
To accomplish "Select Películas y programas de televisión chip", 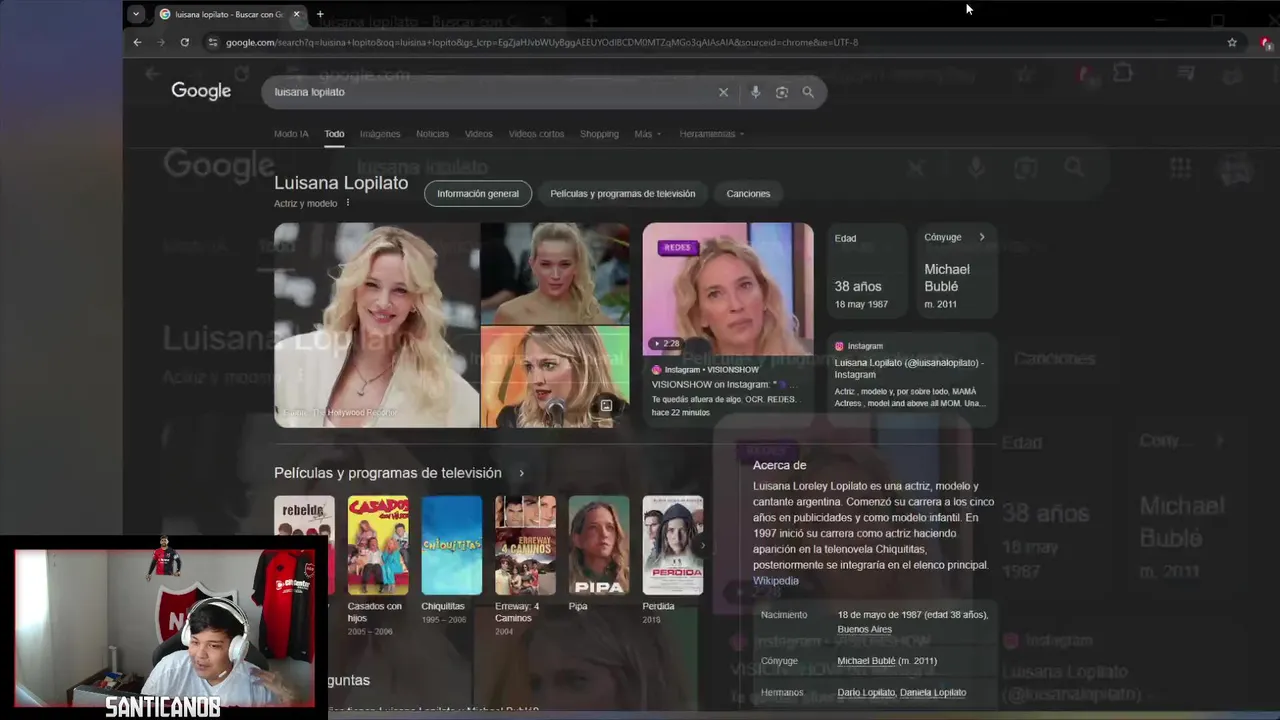I will point(623,194).
